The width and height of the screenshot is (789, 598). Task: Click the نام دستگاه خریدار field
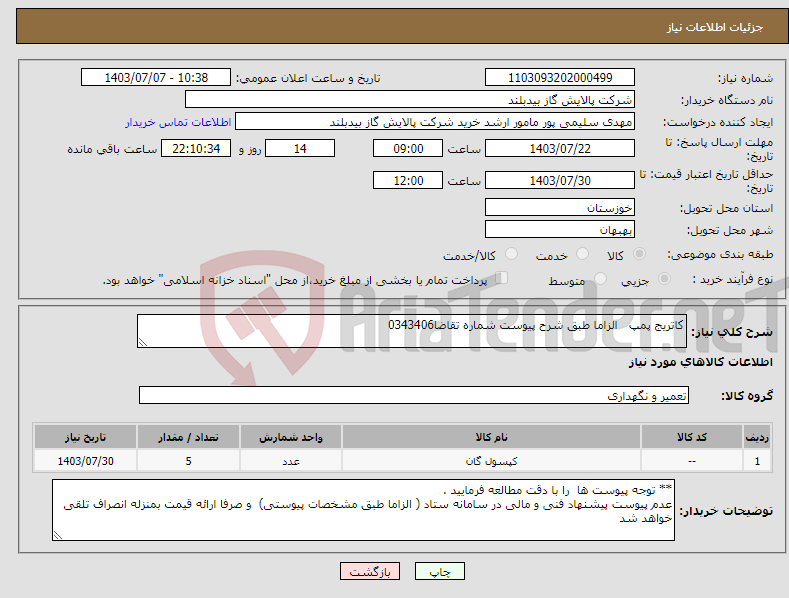click(410, 99)
